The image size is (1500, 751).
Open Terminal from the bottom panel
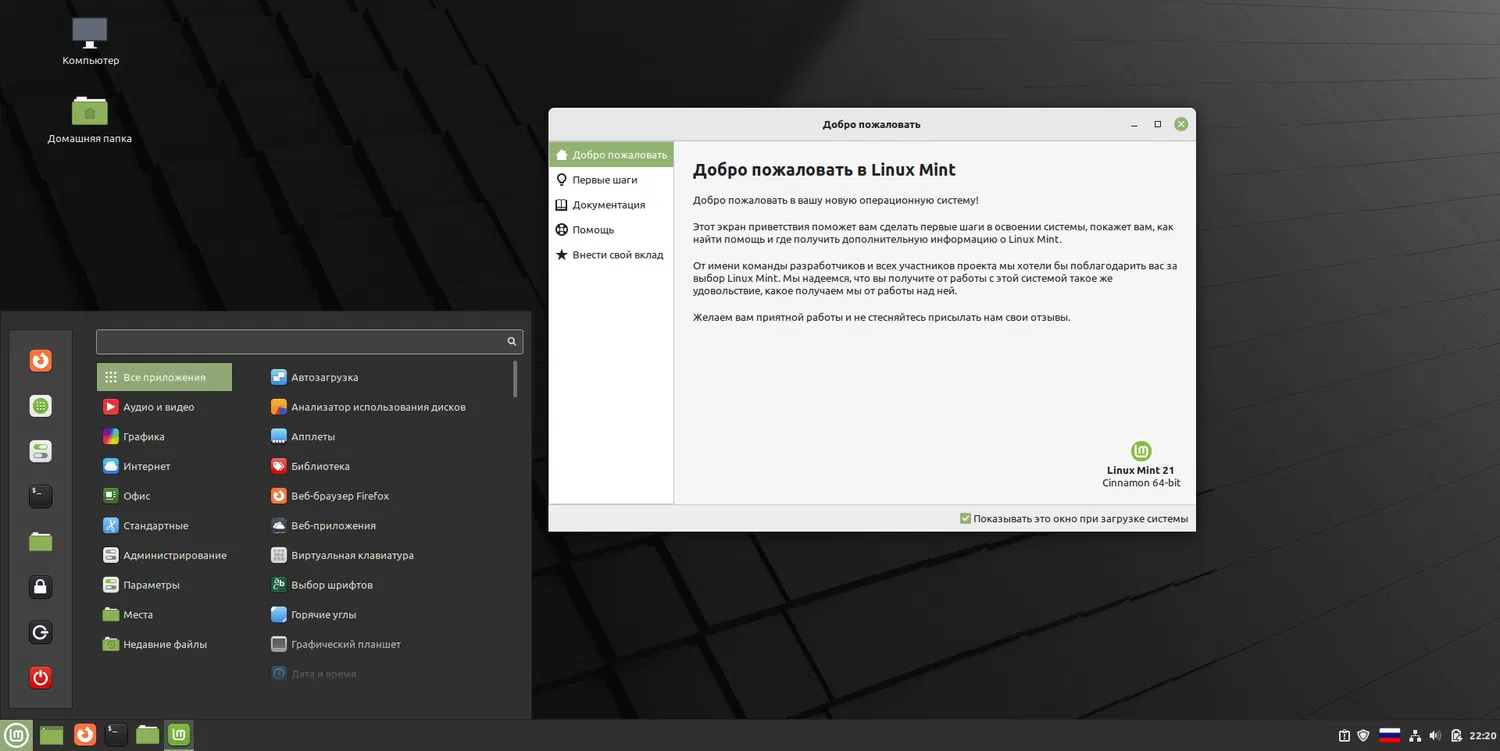(116, 735)
